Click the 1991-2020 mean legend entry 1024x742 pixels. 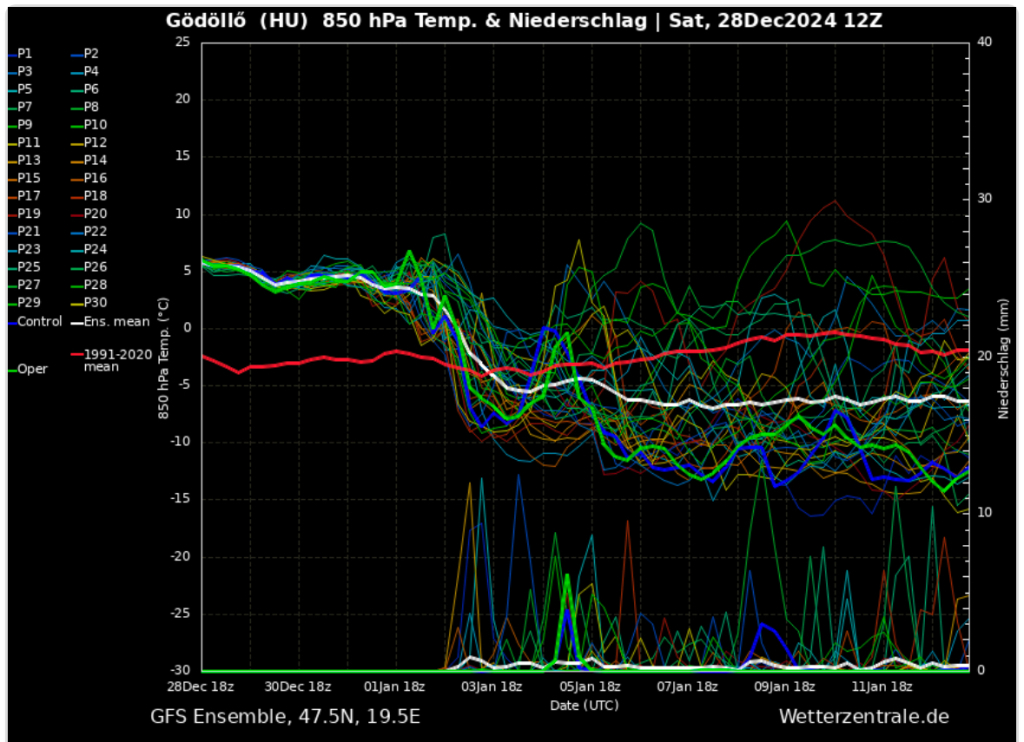pos(113,360)
